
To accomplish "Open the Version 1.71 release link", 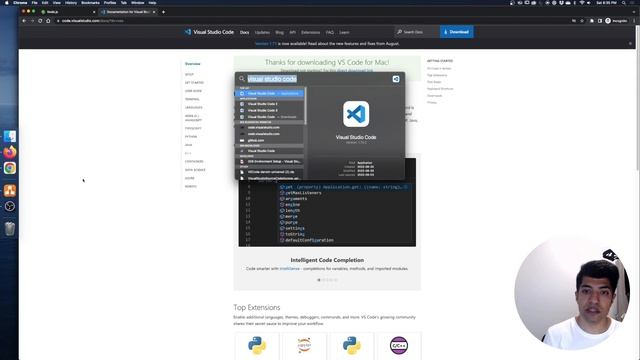I will pyautogui.click(x=266, y=44).
